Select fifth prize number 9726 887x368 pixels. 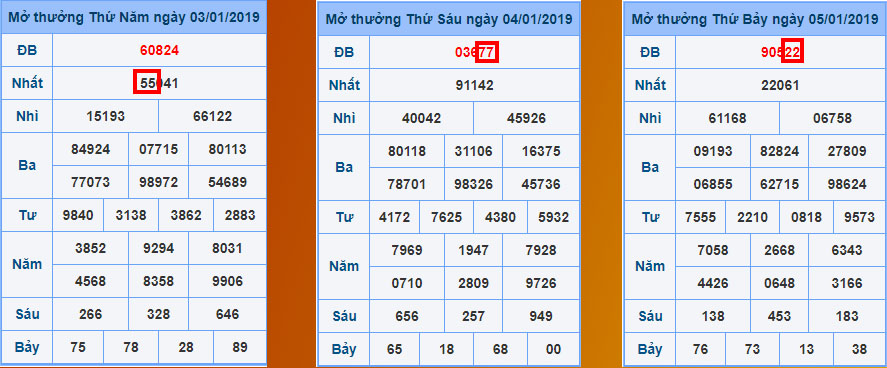(541, 283)
